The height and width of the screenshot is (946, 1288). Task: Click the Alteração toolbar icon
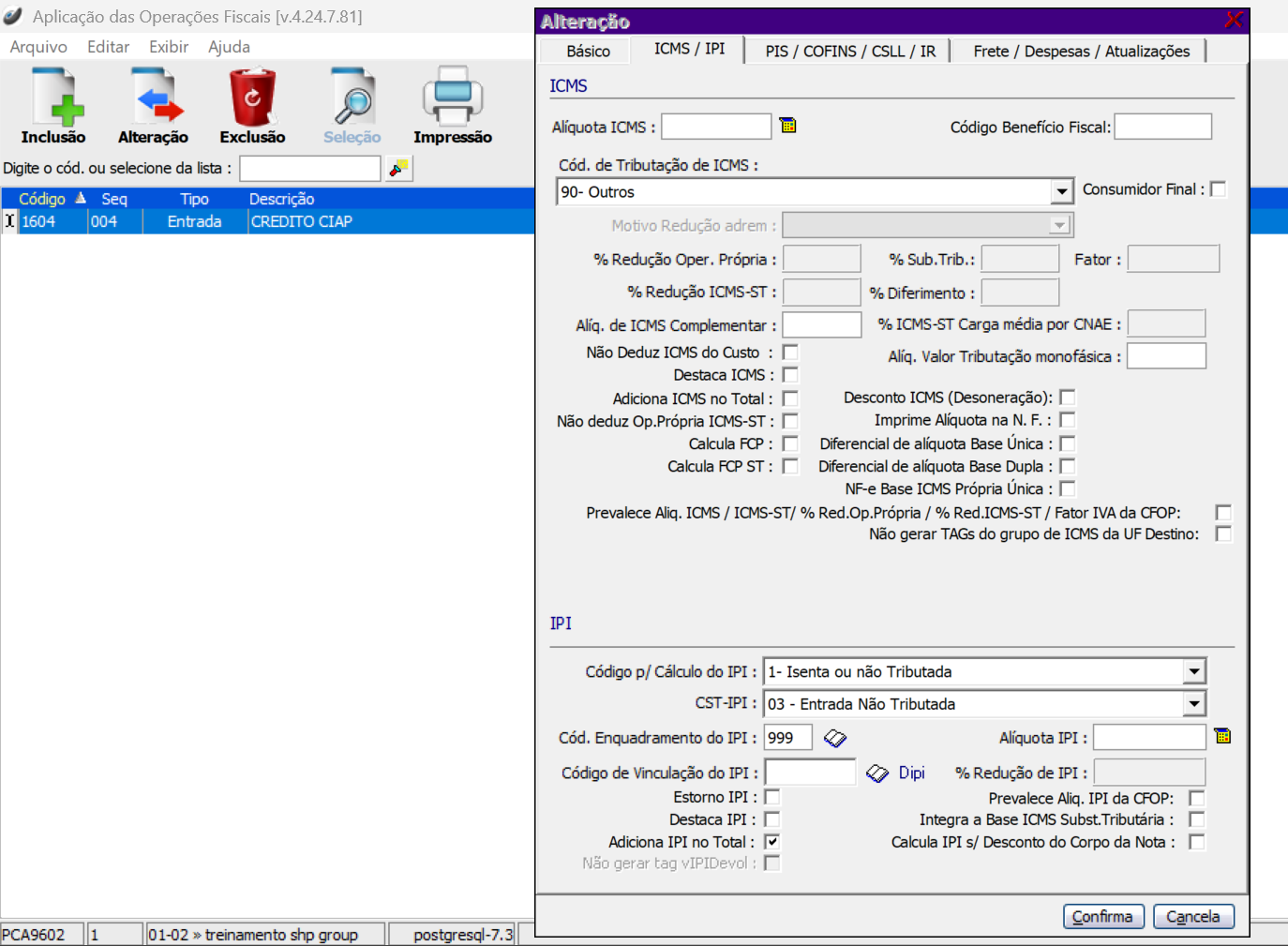[153, 98]
